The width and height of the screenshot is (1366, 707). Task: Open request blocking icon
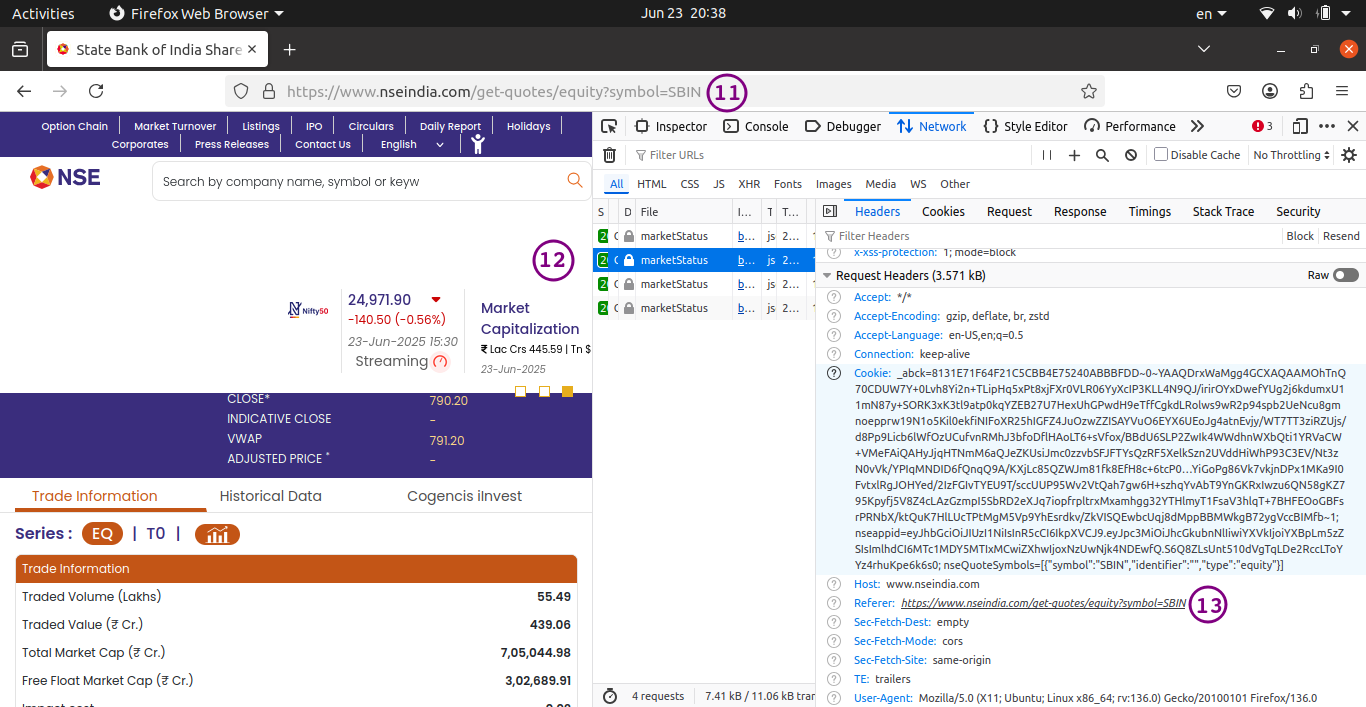point(1131,155)
